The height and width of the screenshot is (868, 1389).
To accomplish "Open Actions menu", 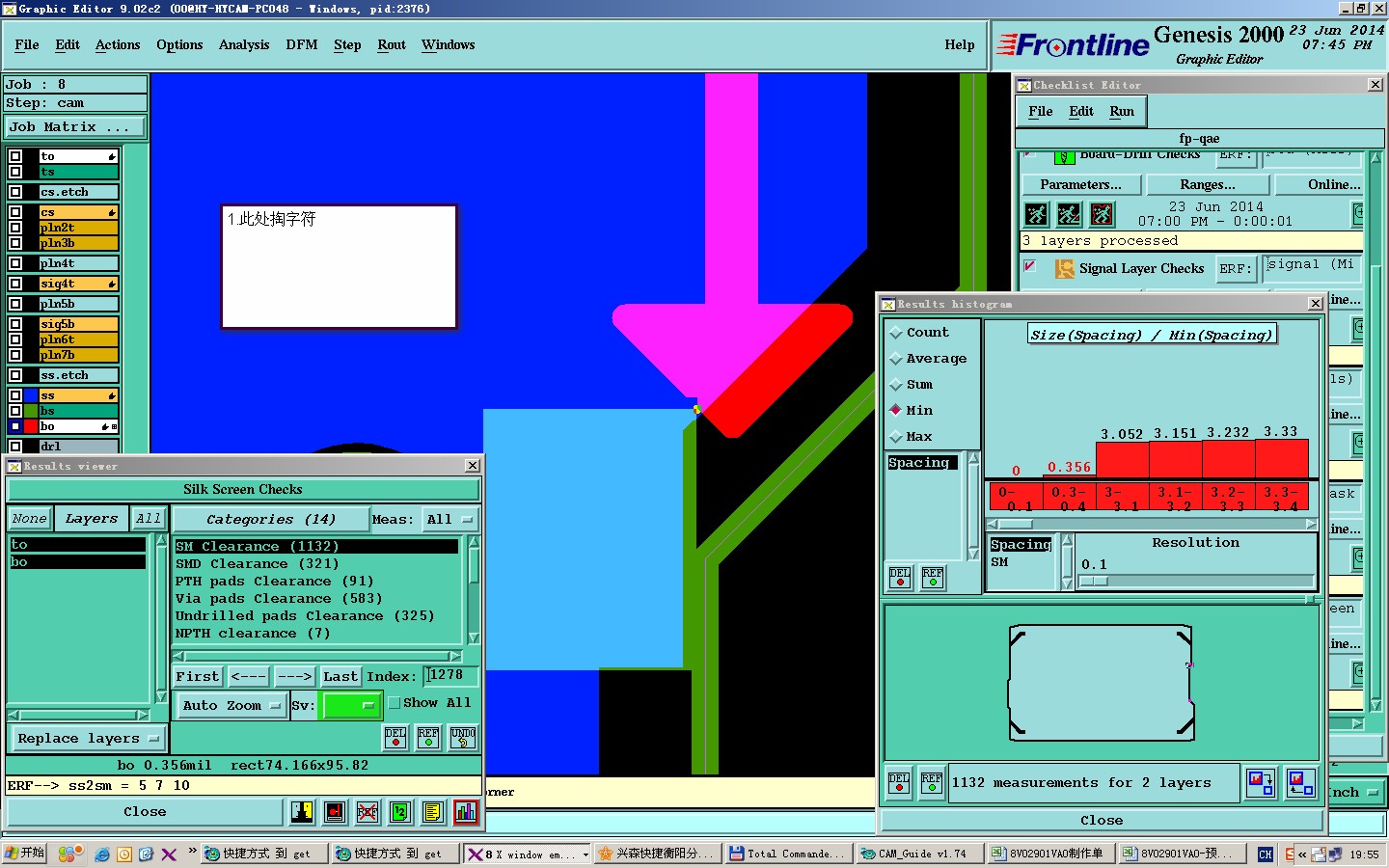I will point(118,45).
